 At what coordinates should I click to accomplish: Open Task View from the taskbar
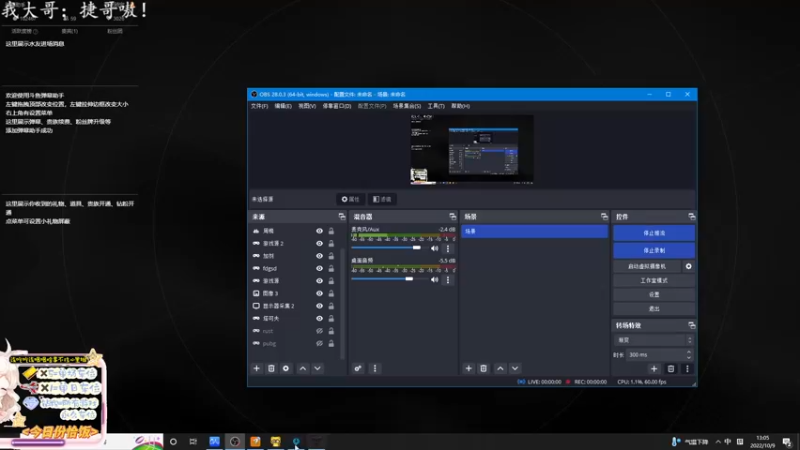pos(193,441)
